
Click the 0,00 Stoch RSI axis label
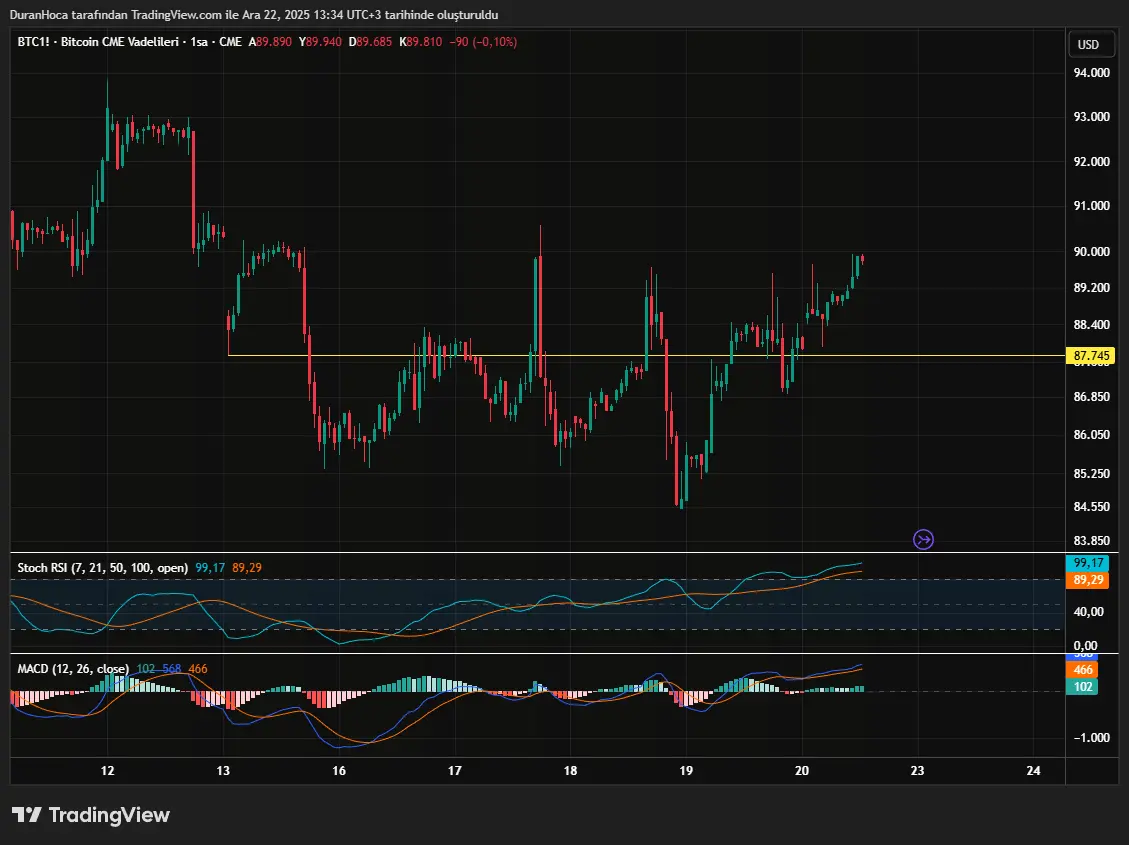tap(1085, 646)
